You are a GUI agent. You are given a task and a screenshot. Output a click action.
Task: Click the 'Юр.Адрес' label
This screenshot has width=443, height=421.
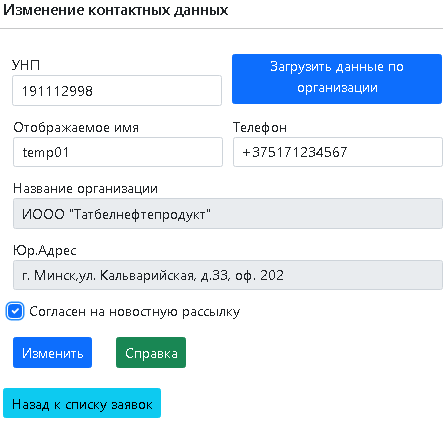[x=45, y=250]
